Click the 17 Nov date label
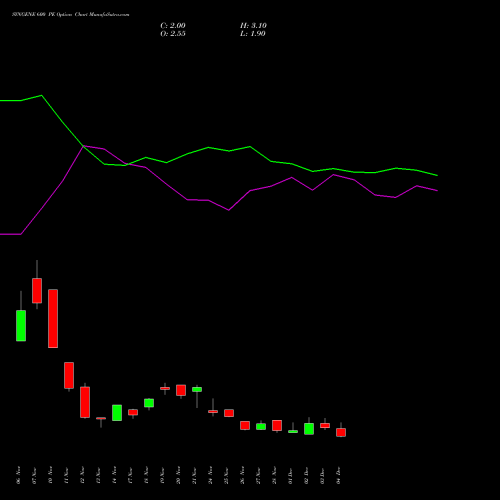This screenshot has width=500, height=500. tap(130, 475)
